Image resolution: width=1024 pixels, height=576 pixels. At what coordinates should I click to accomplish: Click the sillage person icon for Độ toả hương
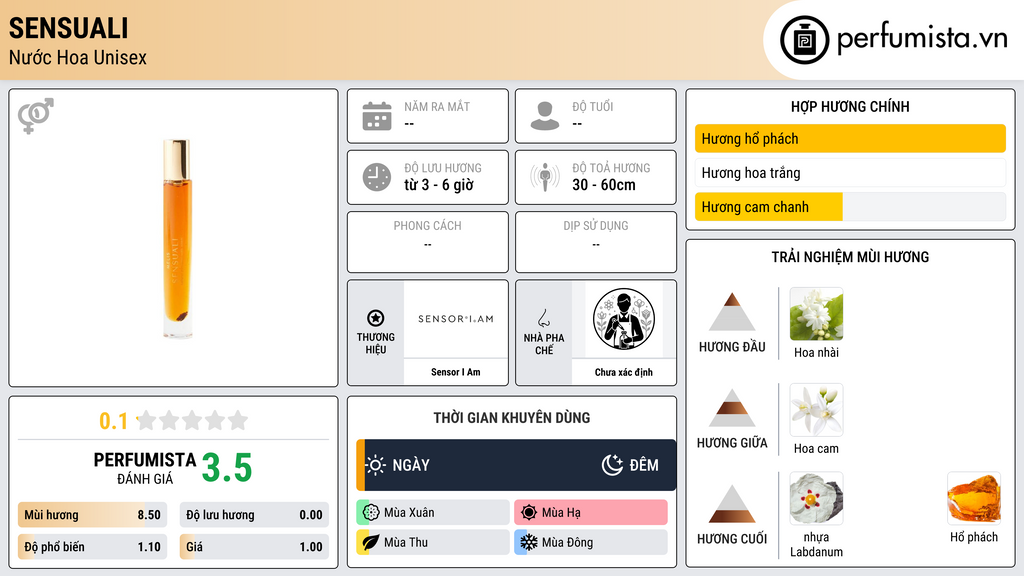click(545, 177)
